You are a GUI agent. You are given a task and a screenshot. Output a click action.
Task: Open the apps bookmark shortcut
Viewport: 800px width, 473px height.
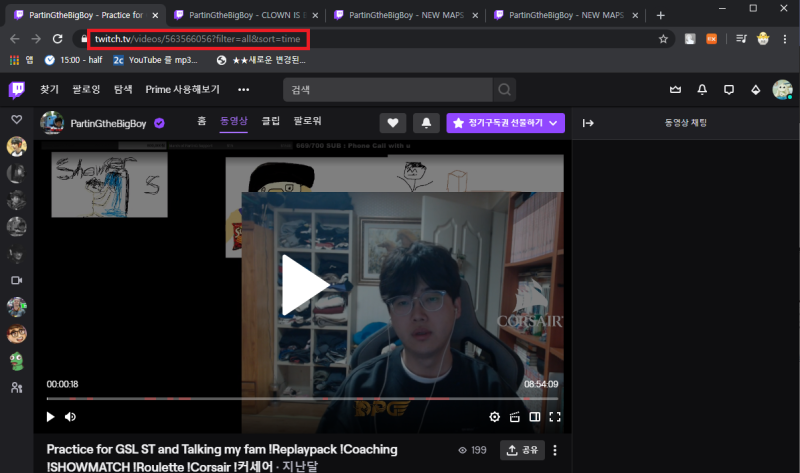coord(21,60)
